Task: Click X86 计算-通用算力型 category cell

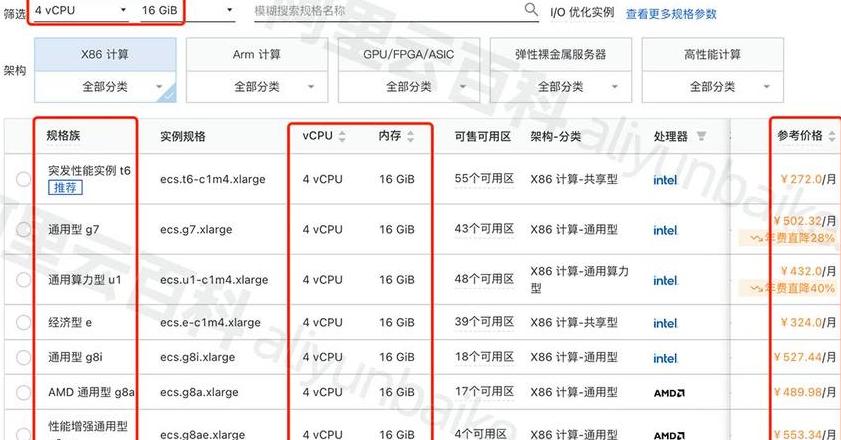Action: click(x=579, y=280)
